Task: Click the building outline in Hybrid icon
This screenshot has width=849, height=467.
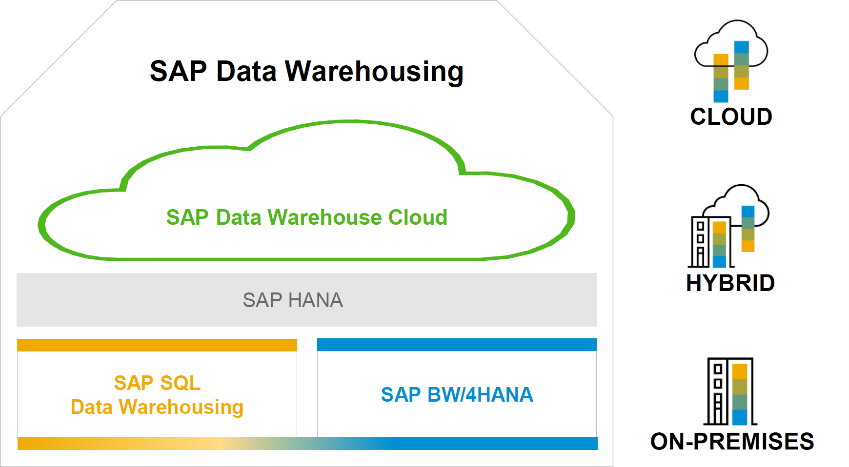Action: coord(709,241)
